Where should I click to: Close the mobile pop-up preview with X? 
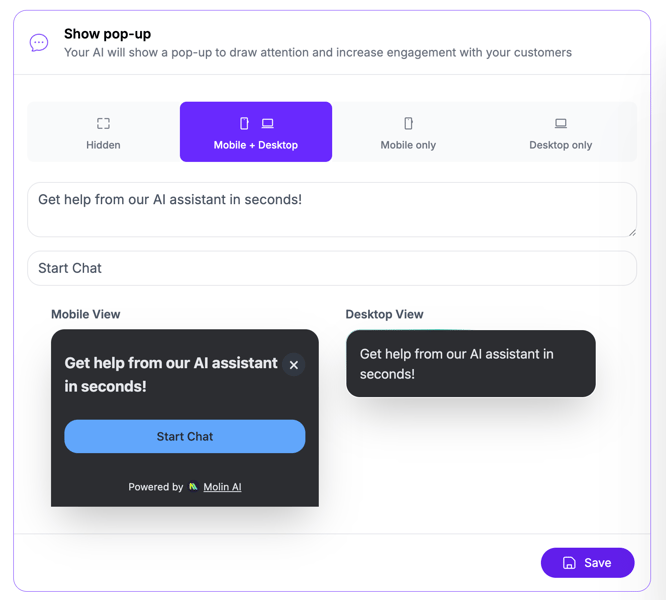point(293,365)
